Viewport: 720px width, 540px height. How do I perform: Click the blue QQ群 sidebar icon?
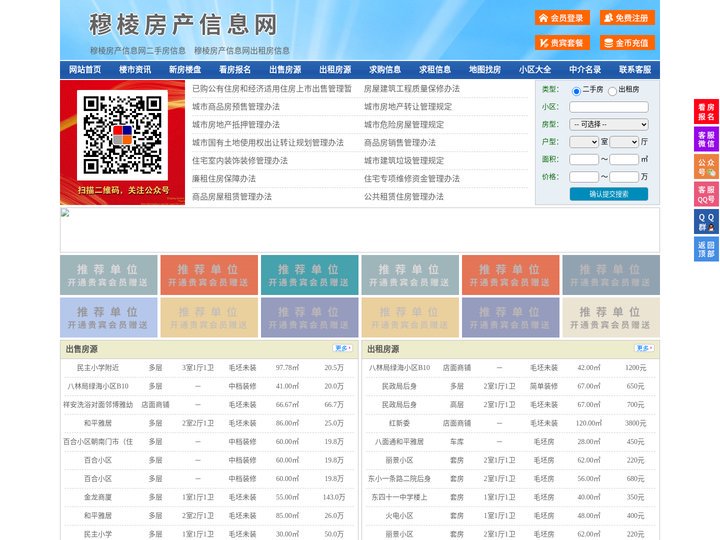706,222
